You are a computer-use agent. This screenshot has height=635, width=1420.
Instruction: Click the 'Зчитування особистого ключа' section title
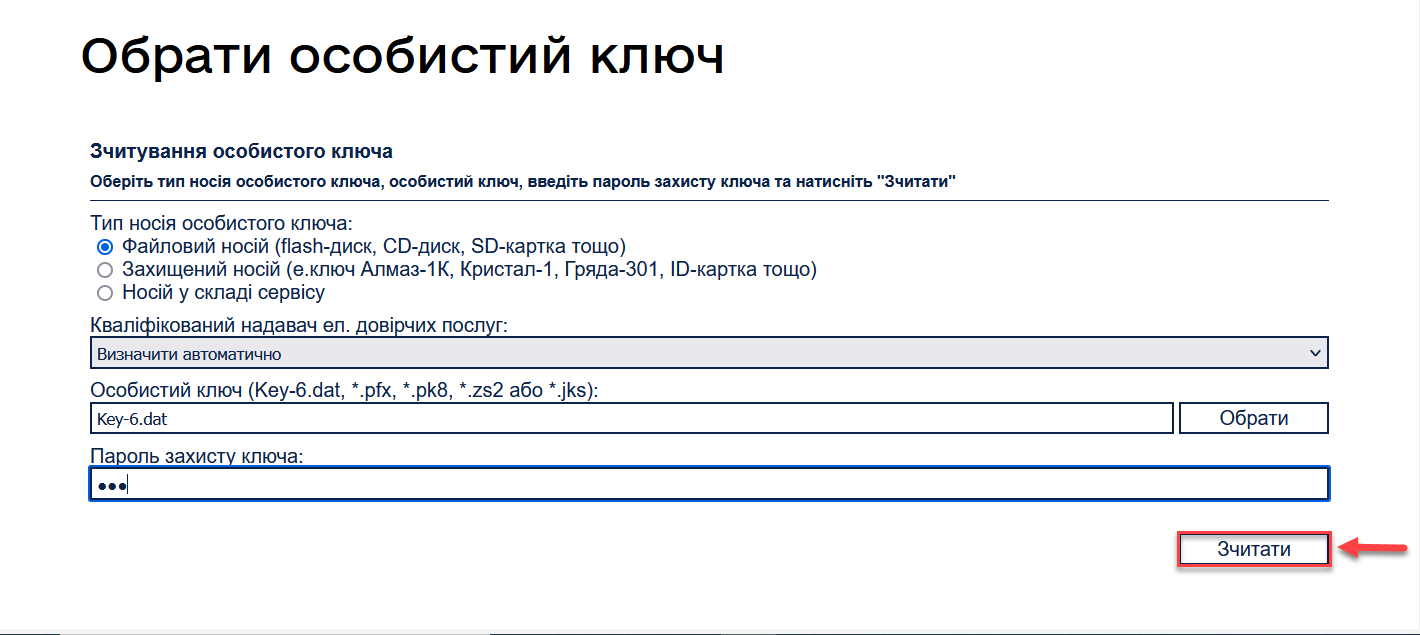(241, 152)
